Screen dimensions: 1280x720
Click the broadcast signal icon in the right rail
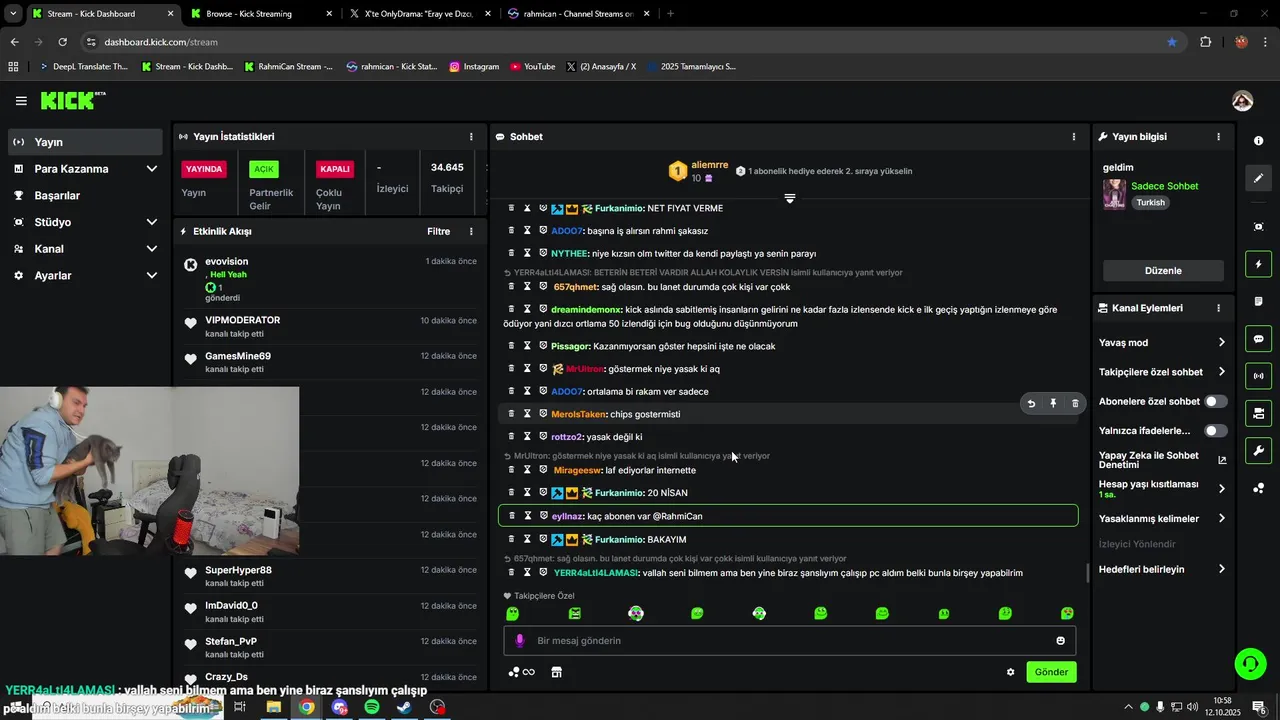[x=1259, y=376]
